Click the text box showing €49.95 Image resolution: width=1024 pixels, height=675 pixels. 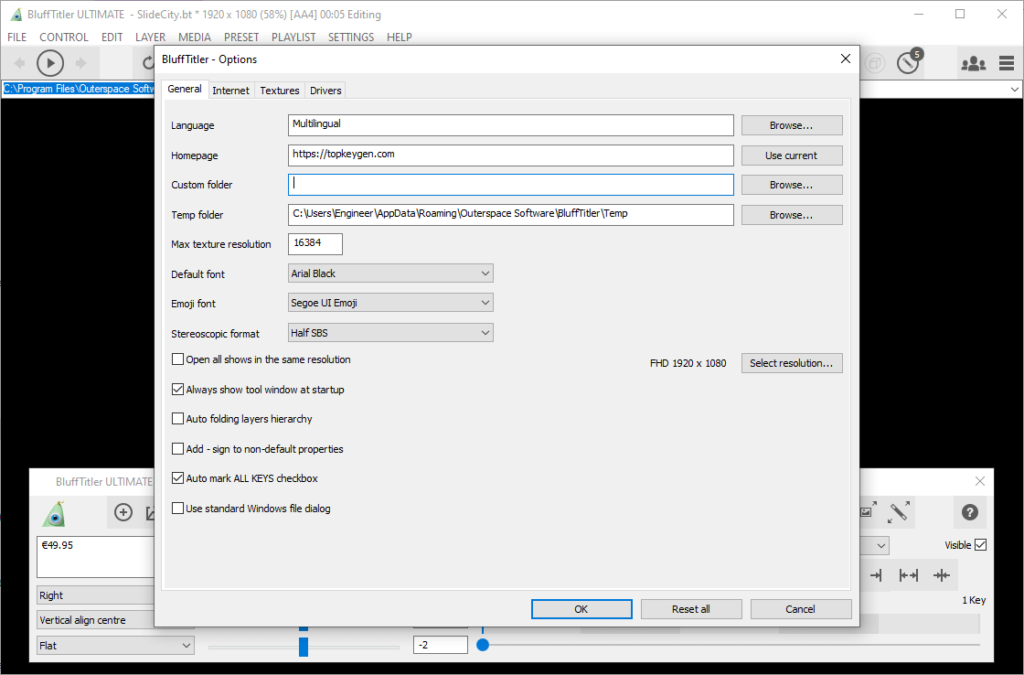(96, 557)
